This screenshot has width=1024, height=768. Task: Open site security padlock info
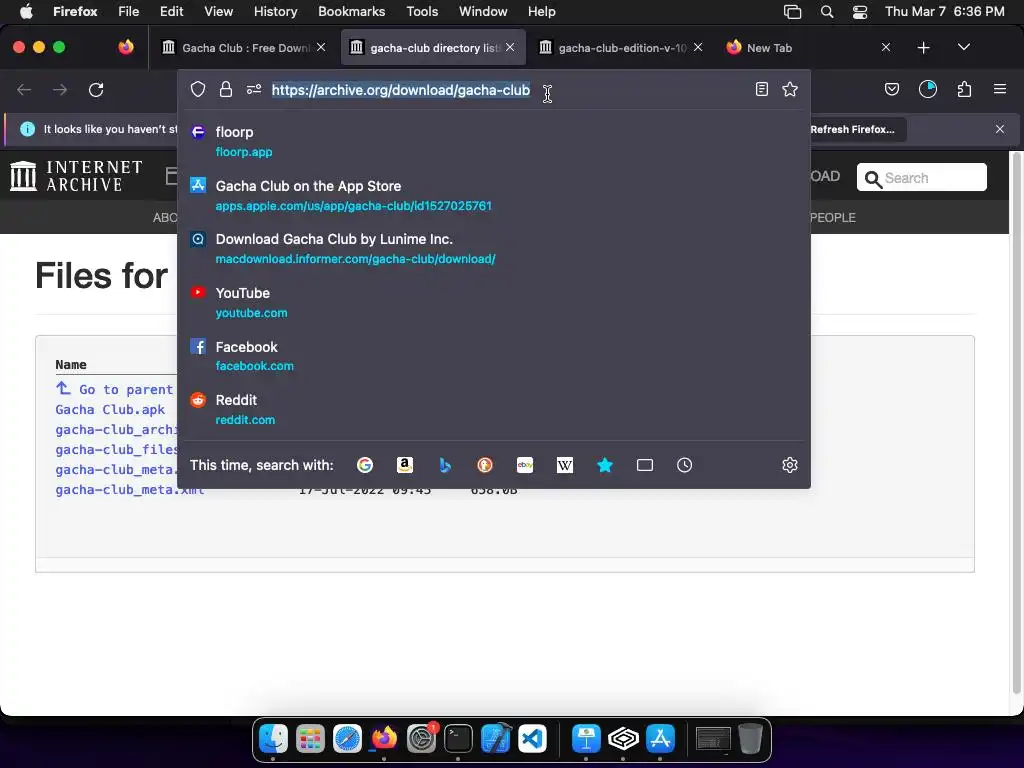tap(226, 89)
